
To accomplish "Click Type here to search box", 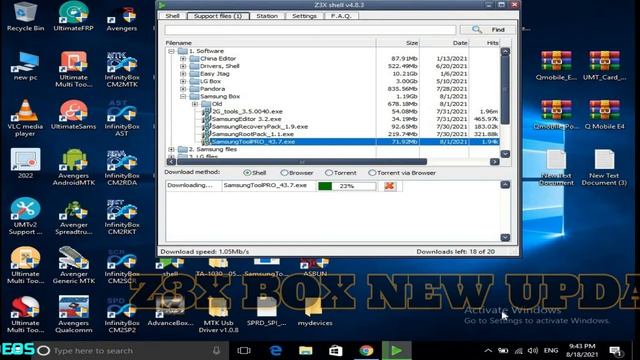I will click(131, 351).
